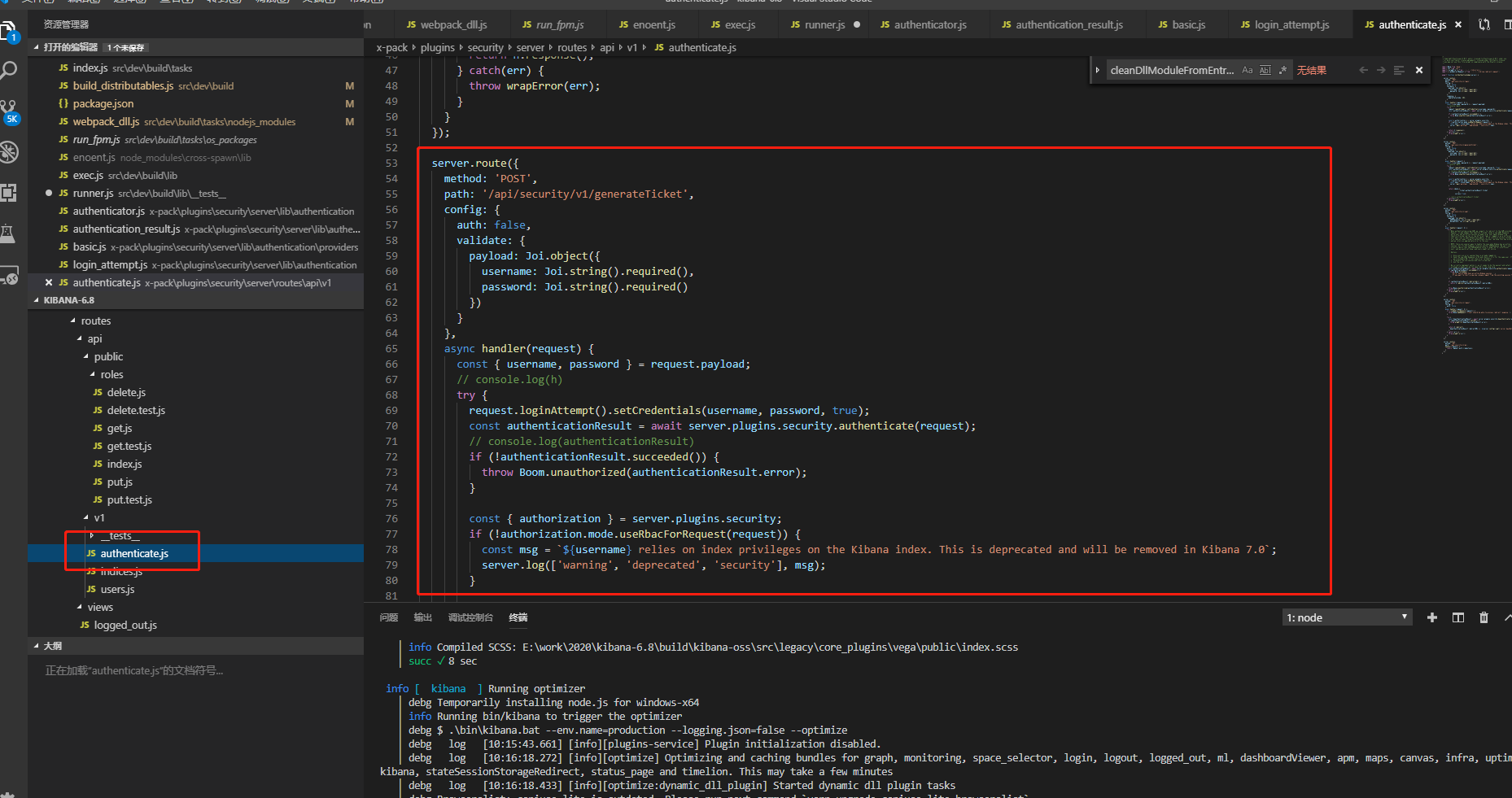Open the Extensions view in activity bar
1512x798 pixels.
9,193
